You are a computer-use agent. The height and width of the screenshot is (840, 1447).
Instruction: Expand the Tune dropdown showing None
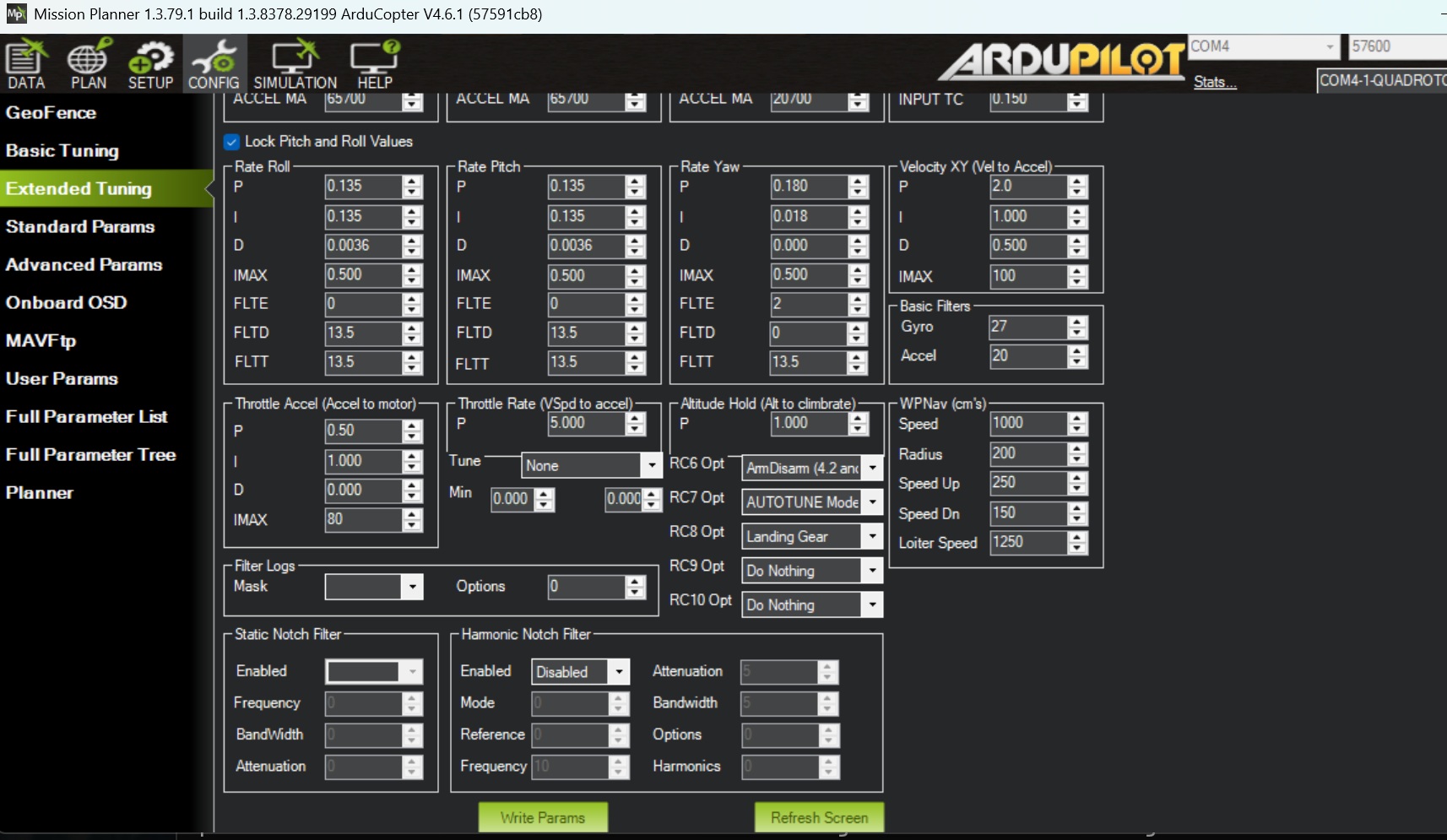tap(591, 465)
